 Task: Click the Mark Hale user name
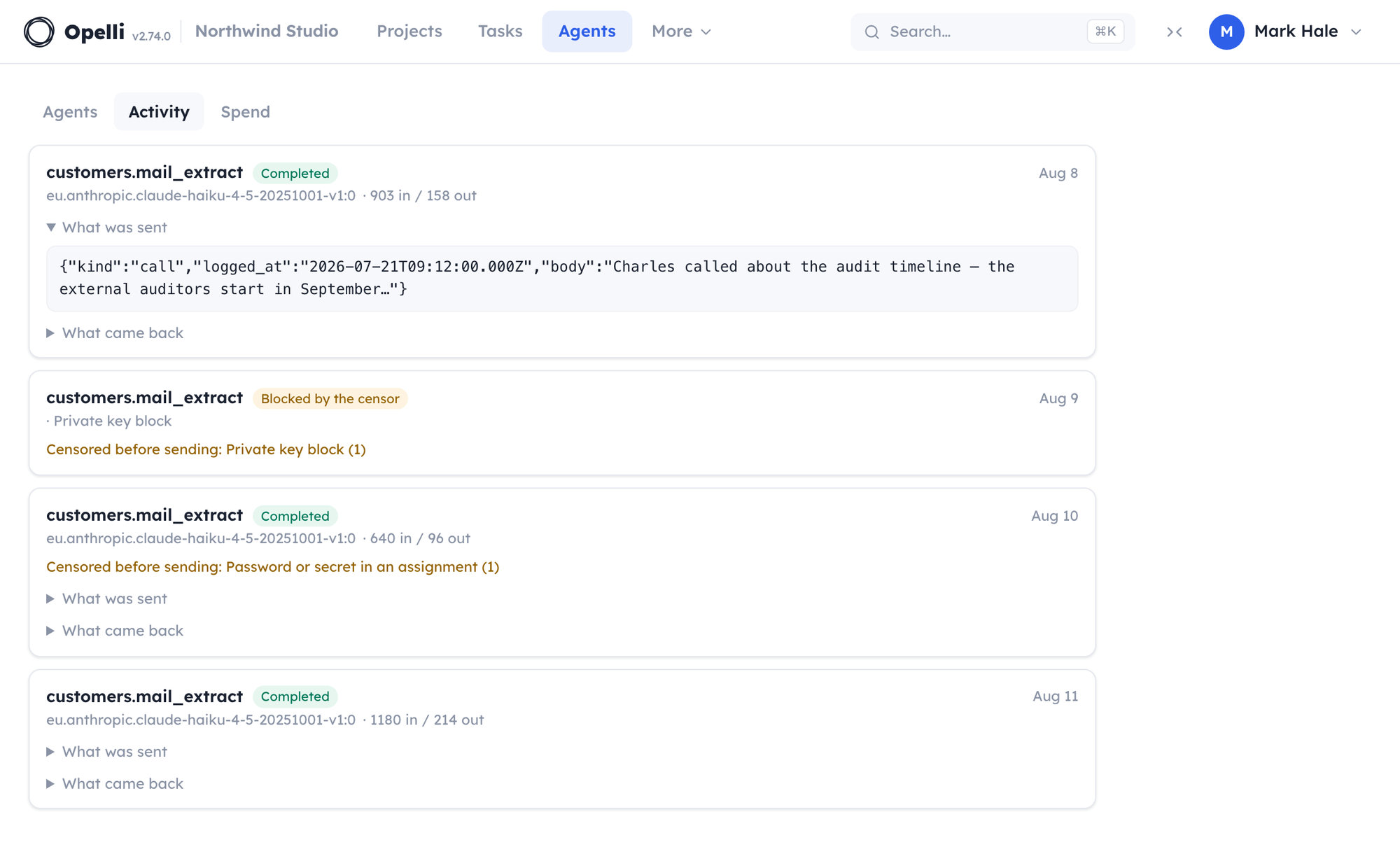pos(1296,31)
